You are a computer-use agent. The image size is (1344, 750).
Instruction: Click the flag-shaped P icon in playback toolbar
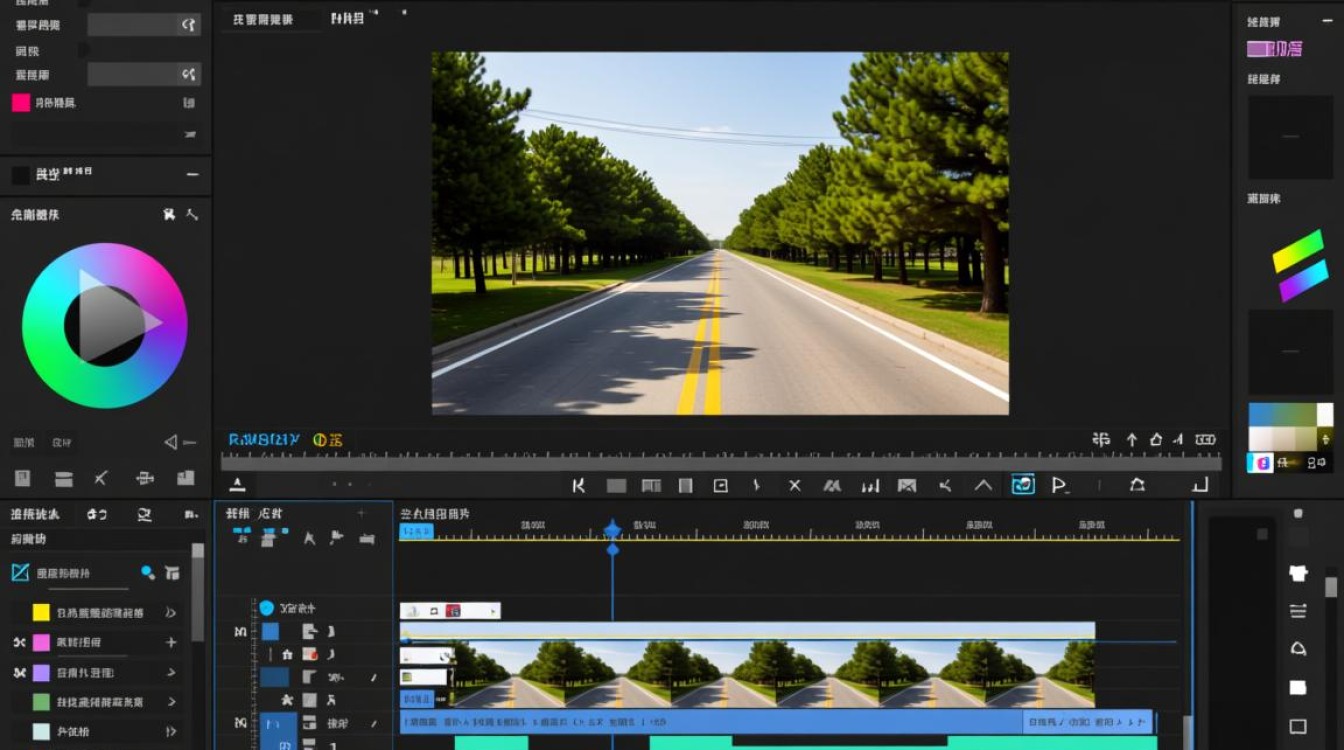(x=1059, y=486)
